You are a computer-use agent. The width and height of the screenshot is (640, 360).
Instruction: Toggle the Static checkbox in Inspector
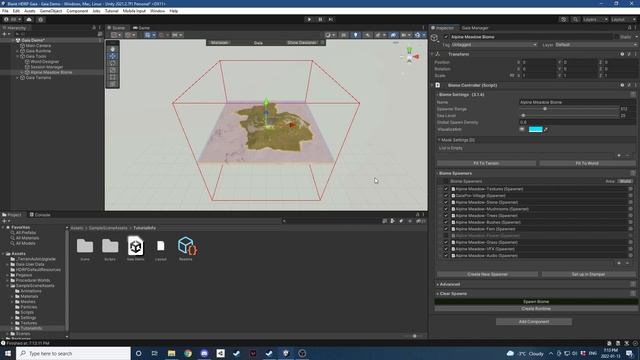[616, 37]
